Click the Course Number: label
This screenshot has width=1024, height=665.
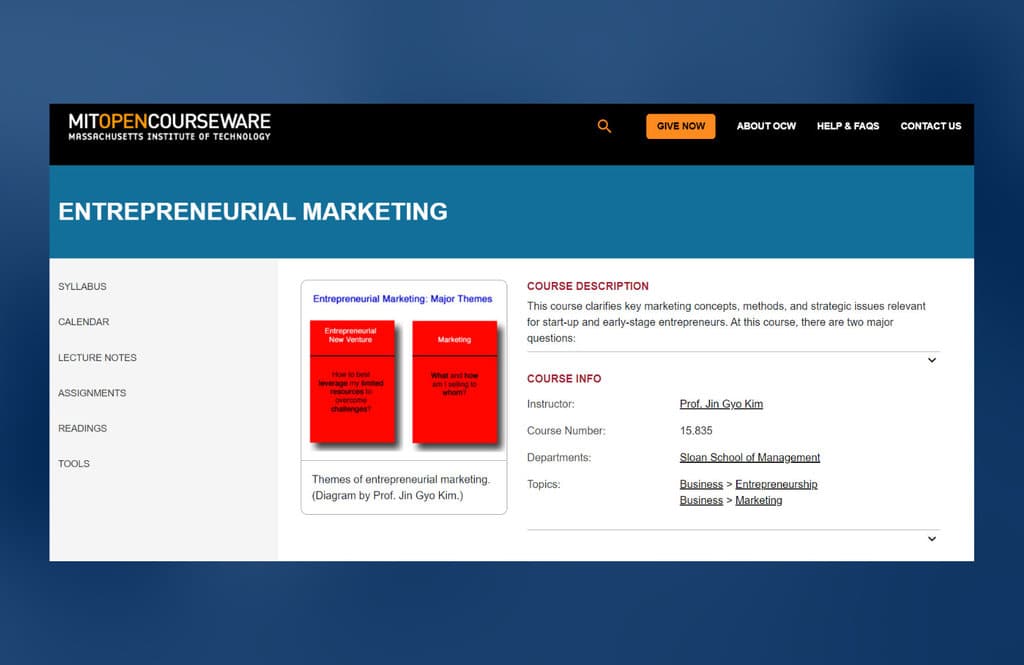[x=566, y=430]
